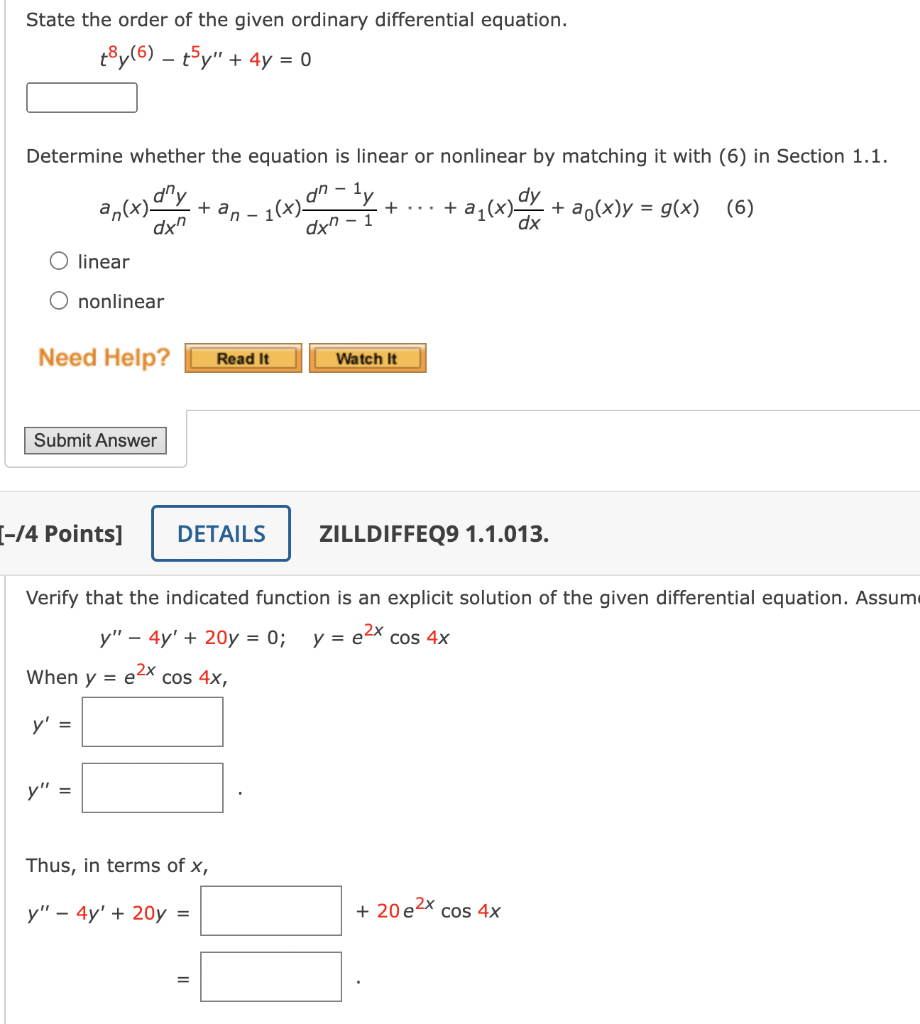Screen dimensions: 920x1024
Task: Select the linear radio button
Action: tap(58, 261)
